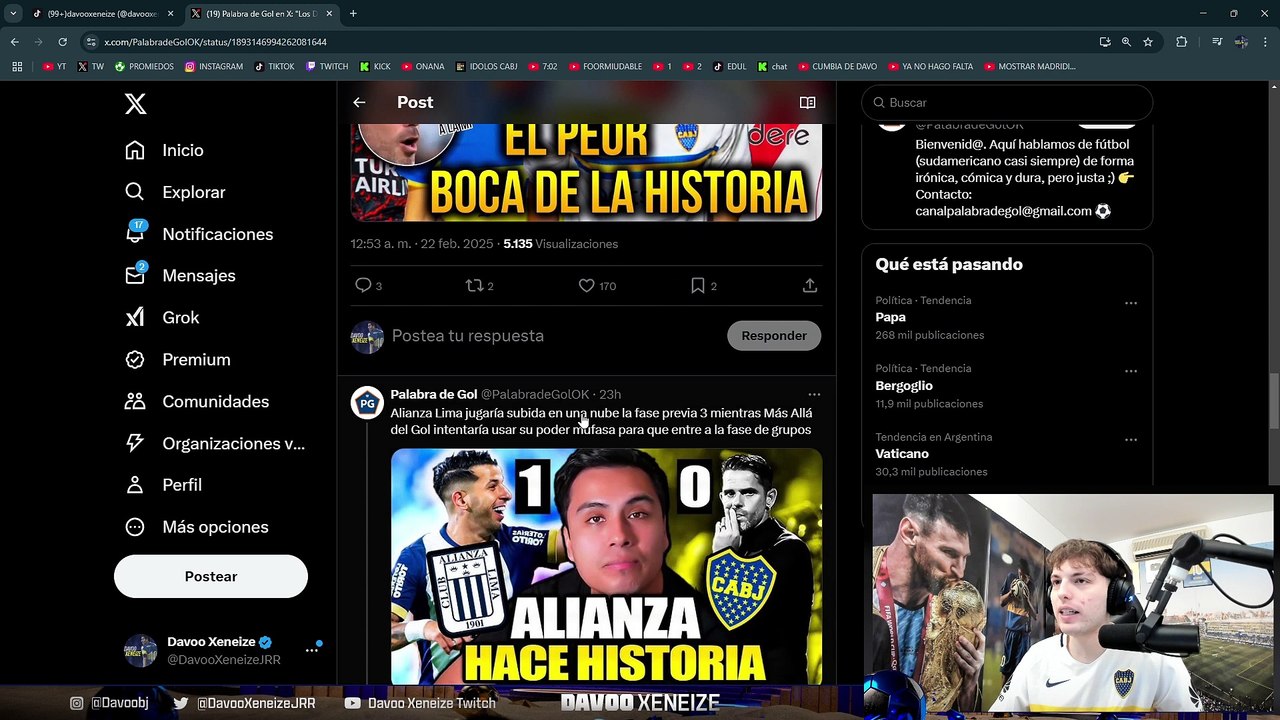This screenshot has width=1280, height=720.
Task: Open more options for Papa trend
Action: (1131, 303)
